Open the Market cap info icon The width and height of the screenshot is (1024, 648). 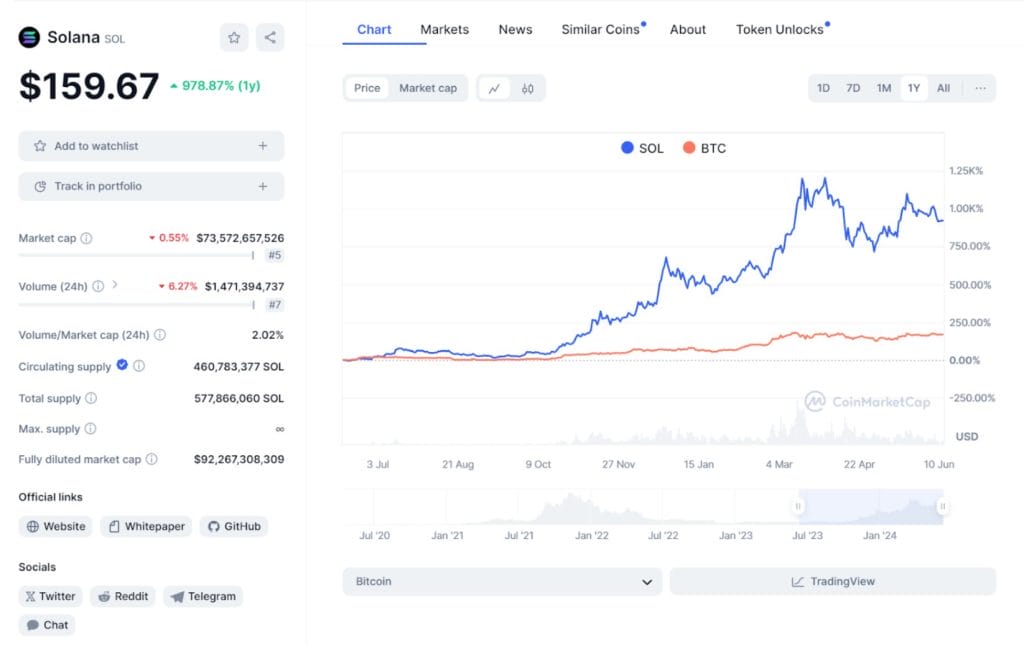click(x=86, y=238)
